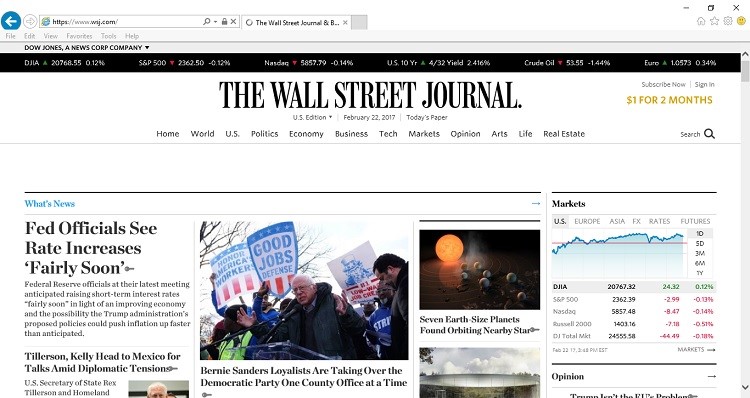Screen dimensions: 750x398
Task: Click DJIA ticker in black bar
Action: point(65,63)
